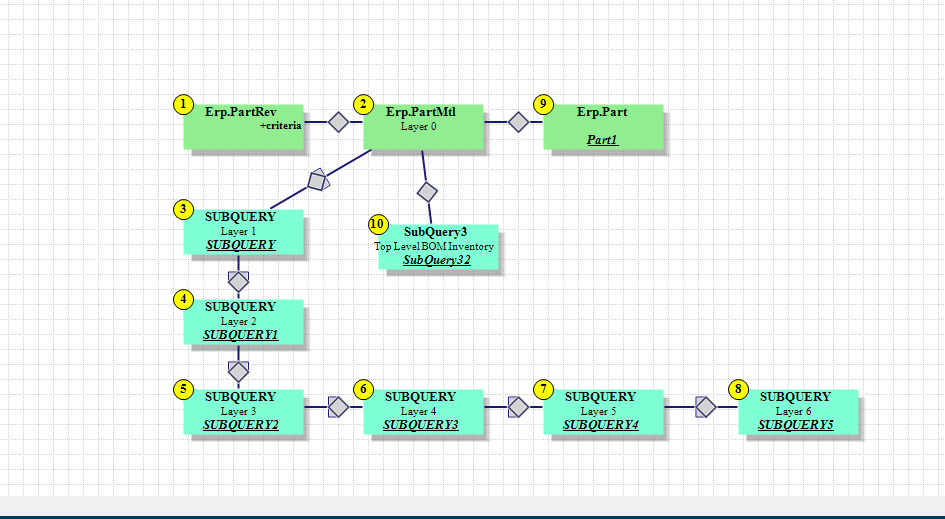The width and height of the screenshot is (945, 519).
Task: Select the SUBQUERY3 Layer 4 node
Action: 423,412
